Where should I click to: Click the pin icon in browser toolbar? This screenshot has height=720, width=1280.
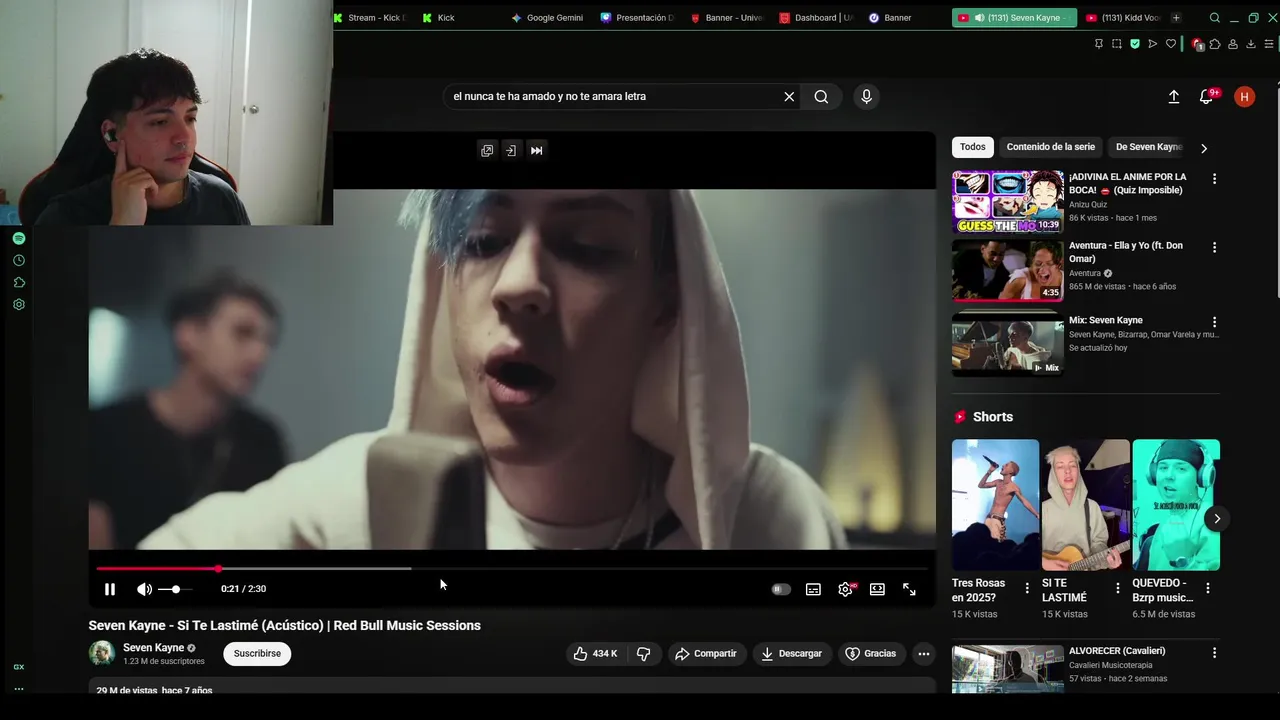pos(1099,44)
